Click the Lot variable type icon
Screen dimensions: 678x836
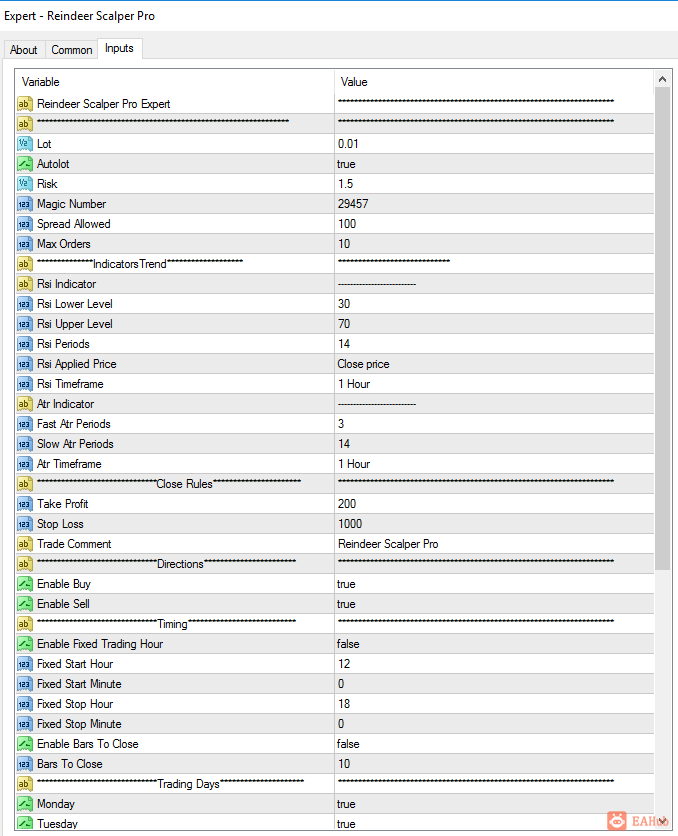[25, 144]
